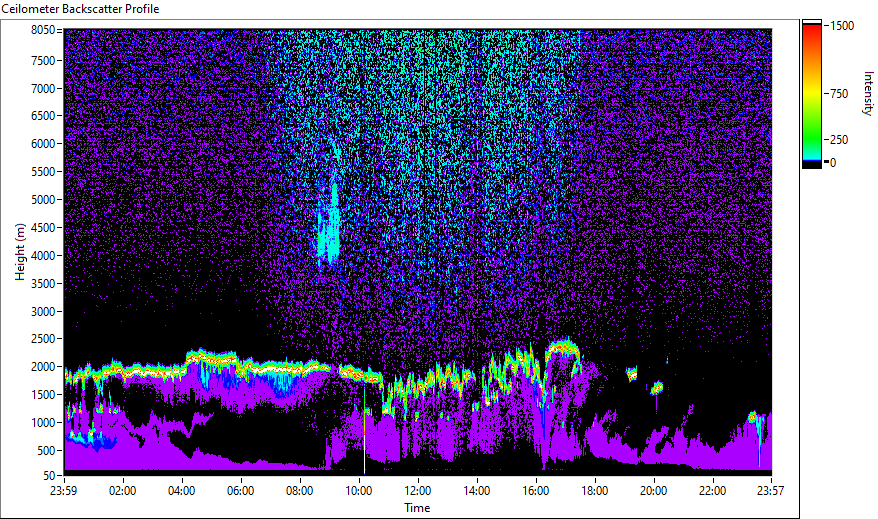Click the 3000 height axis value
Screen dimensions: 878x519
[43, 312]
